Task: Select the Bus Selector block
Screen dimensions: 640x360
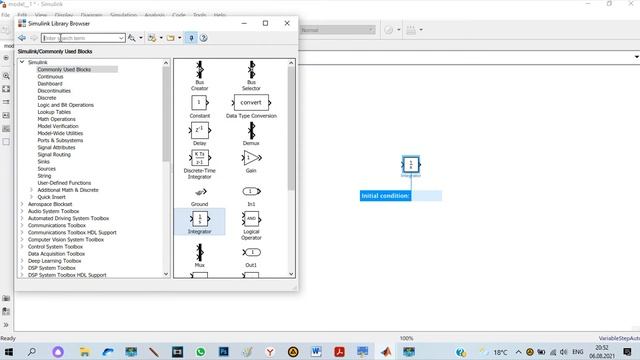Action: [x=251, y=76]
